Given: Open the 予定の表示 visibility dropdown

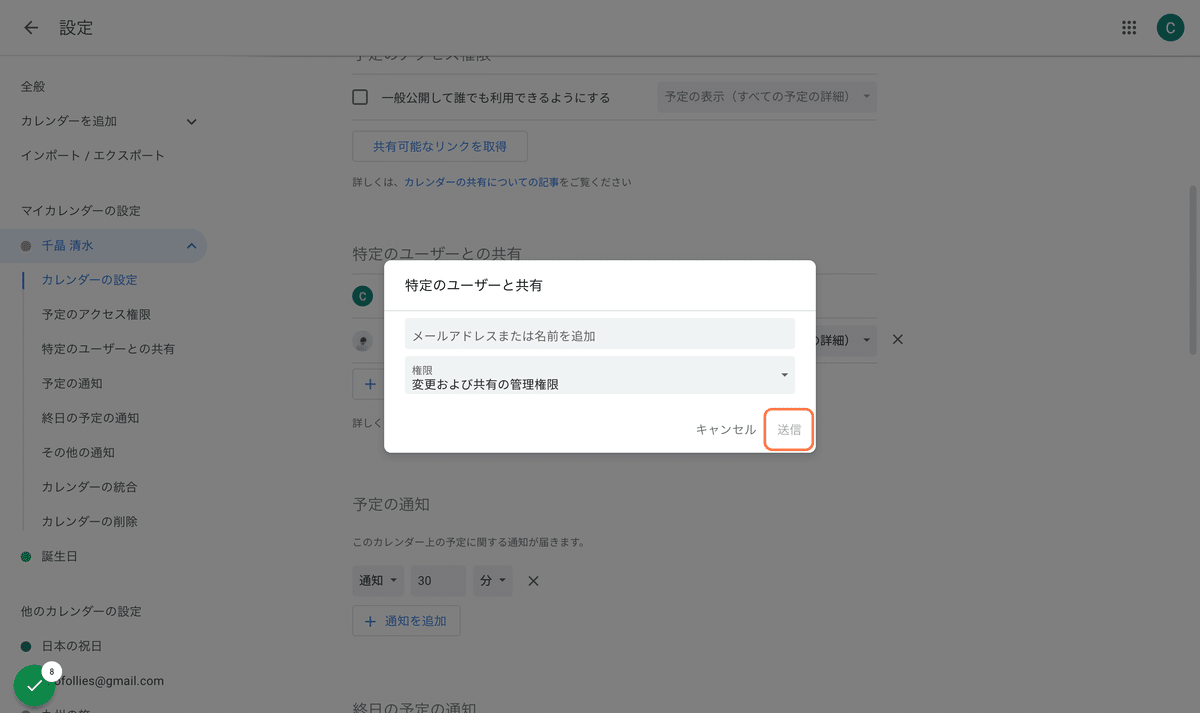Looking at the screenshot, I should point(767,97).
